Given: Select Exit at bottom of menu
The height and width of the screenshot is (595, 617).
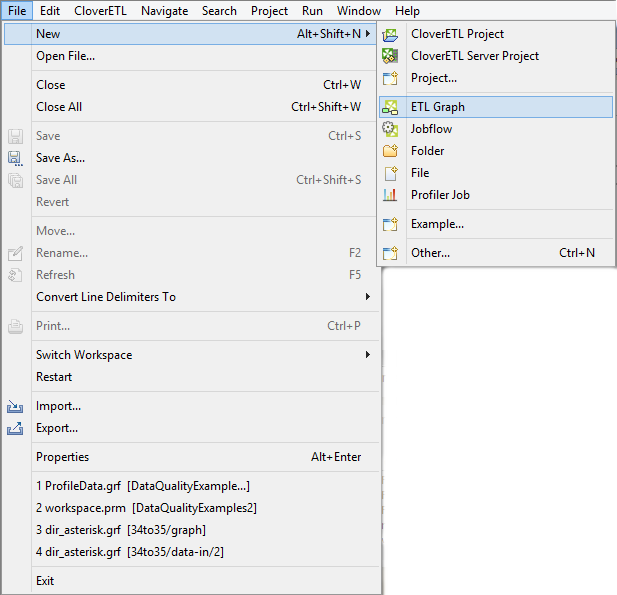Looking at the screenshot, I should click(191, 581).
